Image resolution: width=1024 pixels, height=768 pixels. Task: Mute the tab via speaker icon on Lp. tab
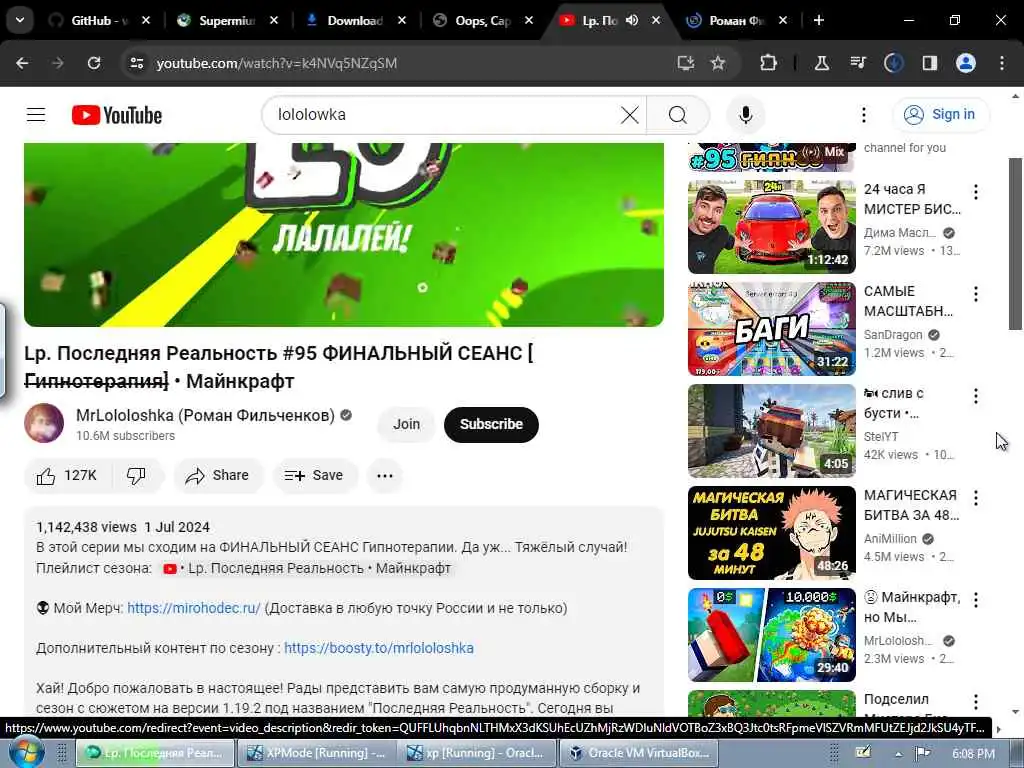tap(632, 20)
